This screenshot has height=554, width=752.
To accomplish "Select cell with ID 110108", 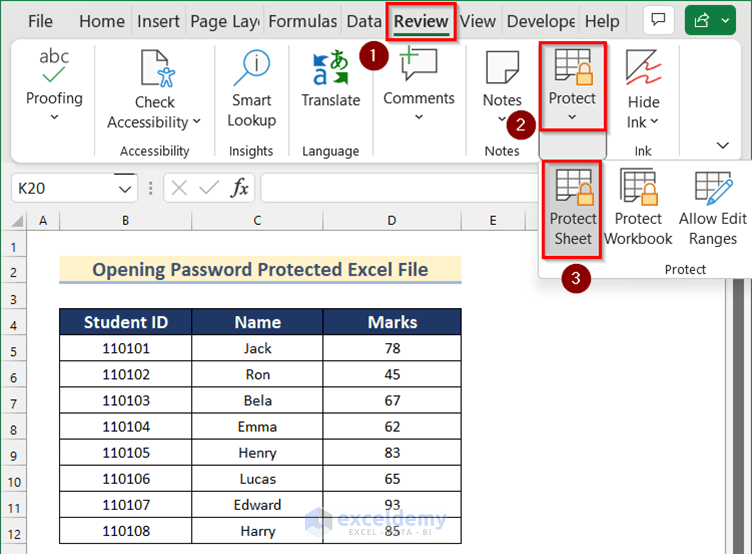I will [x=125, y=531].
